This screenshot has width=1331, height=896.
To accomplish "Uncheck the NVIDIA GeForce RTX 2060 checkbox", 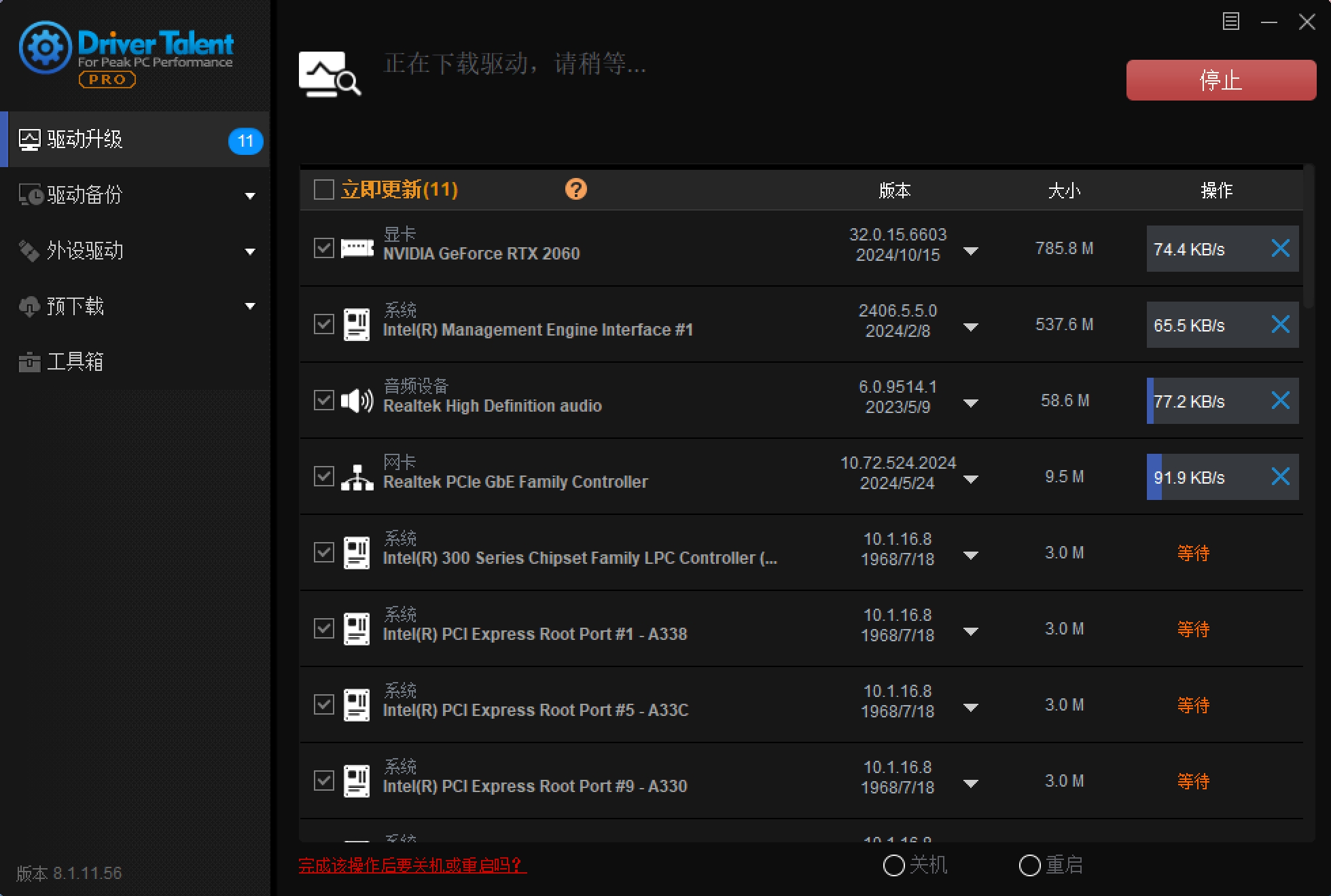I will click(323, 248).
